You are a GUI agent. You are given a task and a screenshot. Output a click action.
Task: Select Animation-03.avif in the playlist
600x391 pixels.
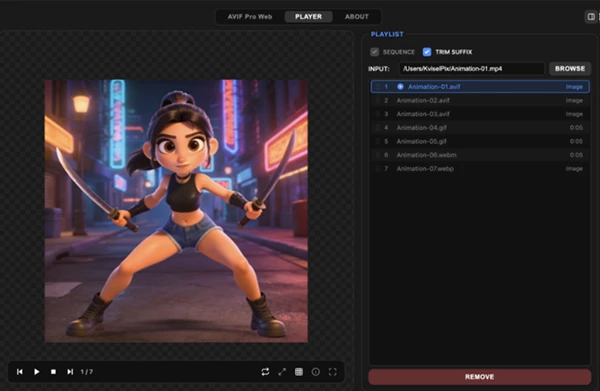(480, 114)
